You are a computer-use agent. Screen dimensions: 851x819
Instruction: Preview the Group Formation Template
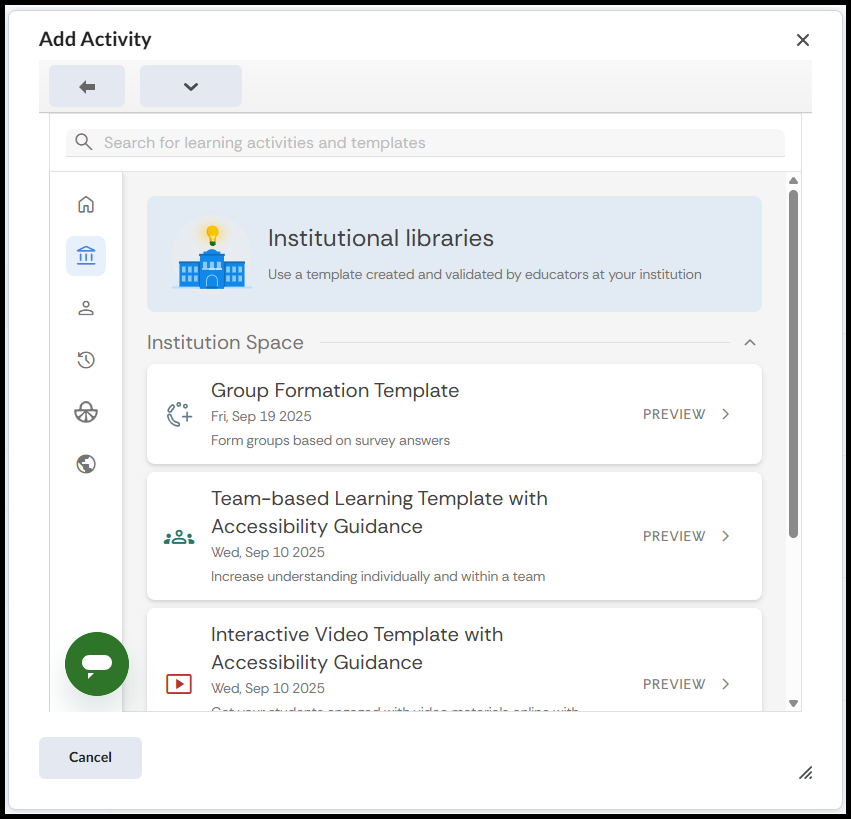pos(686,414)
